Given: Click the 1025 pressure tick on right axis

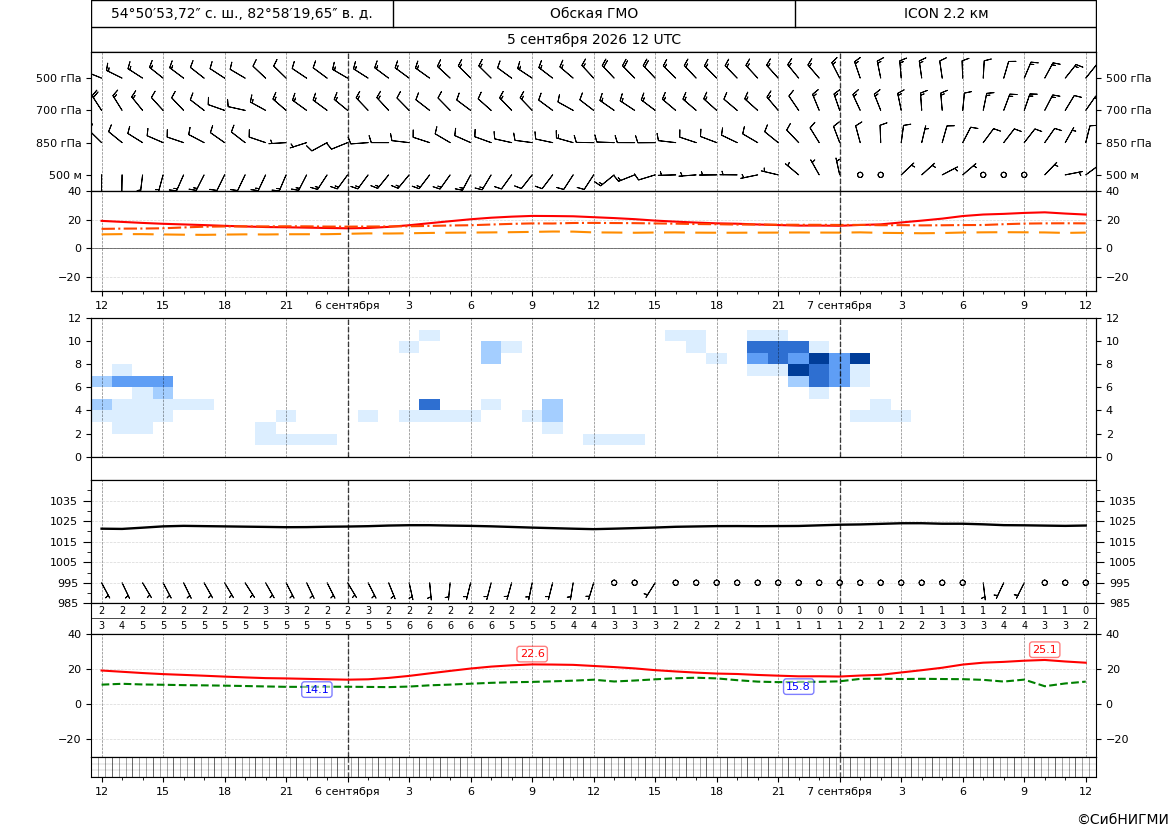Looking at the screenshot, I should (x=1123, y=521).
